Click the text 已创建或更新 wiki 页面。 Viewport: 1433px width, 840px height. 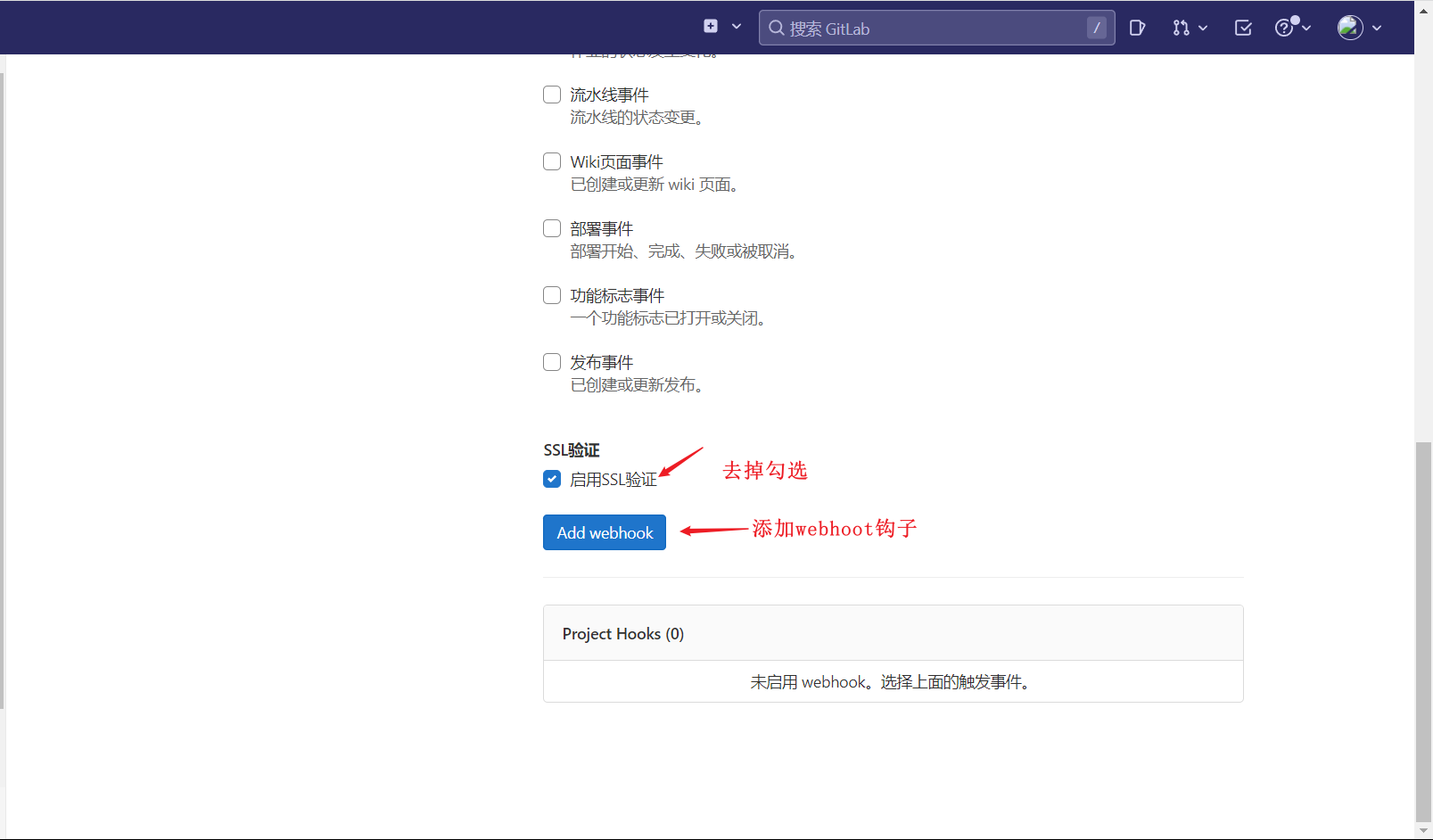[x=655, y=185]
